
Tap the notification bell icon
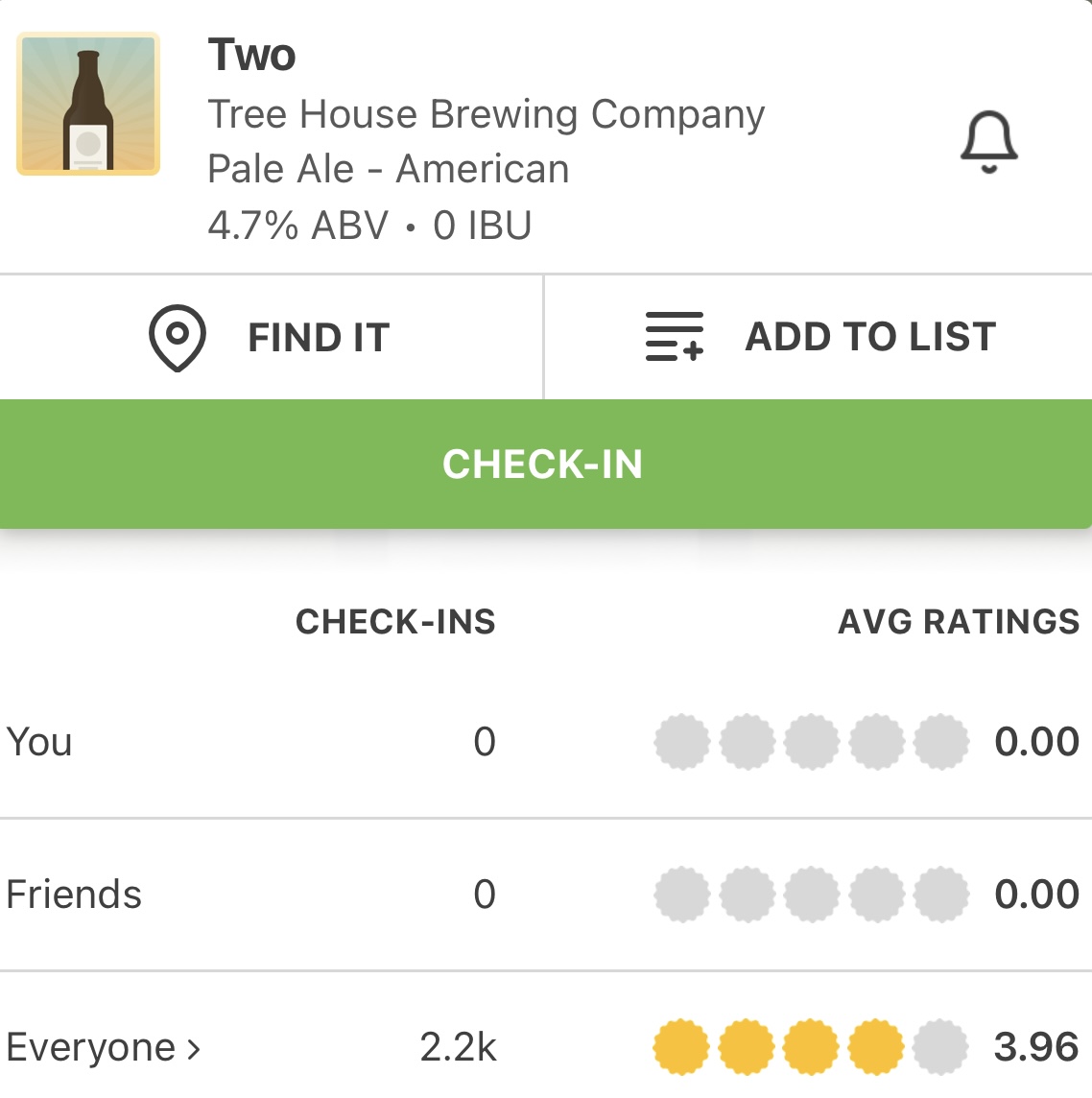(988, 142)
